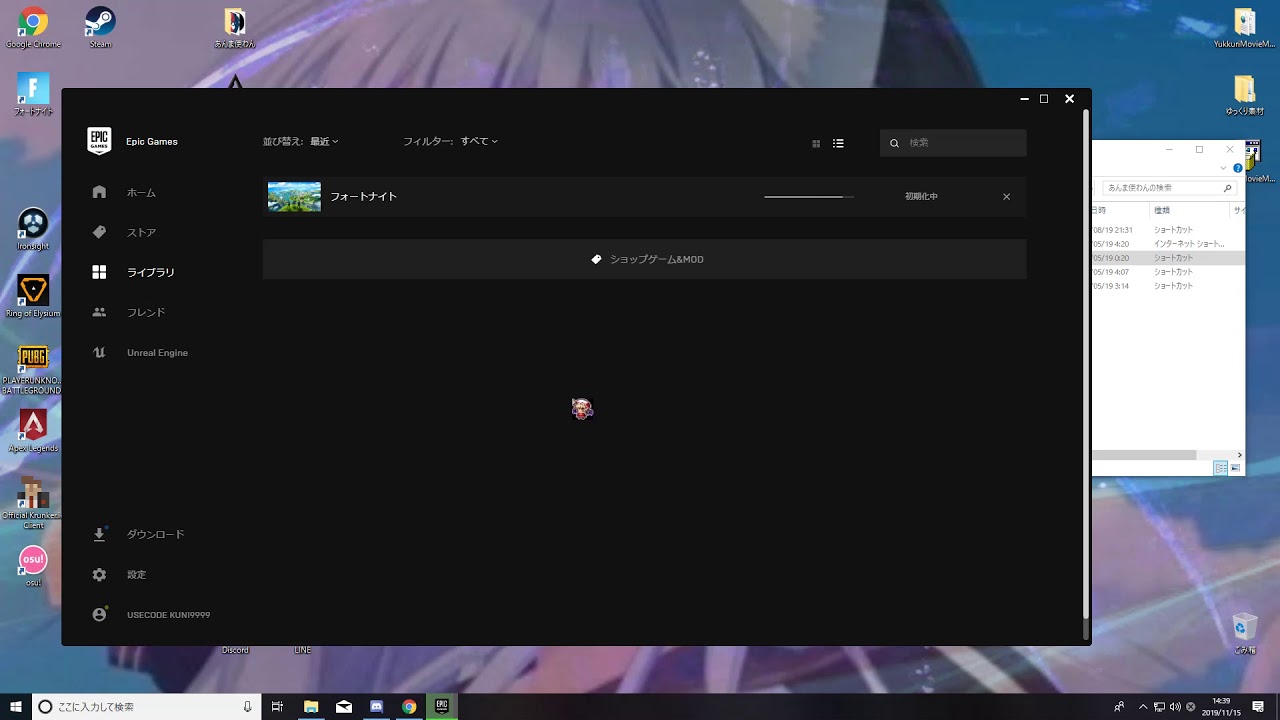
Task: Select the YukkuriMovieM folder icon at top right
Action: (x=1244, y=27)
